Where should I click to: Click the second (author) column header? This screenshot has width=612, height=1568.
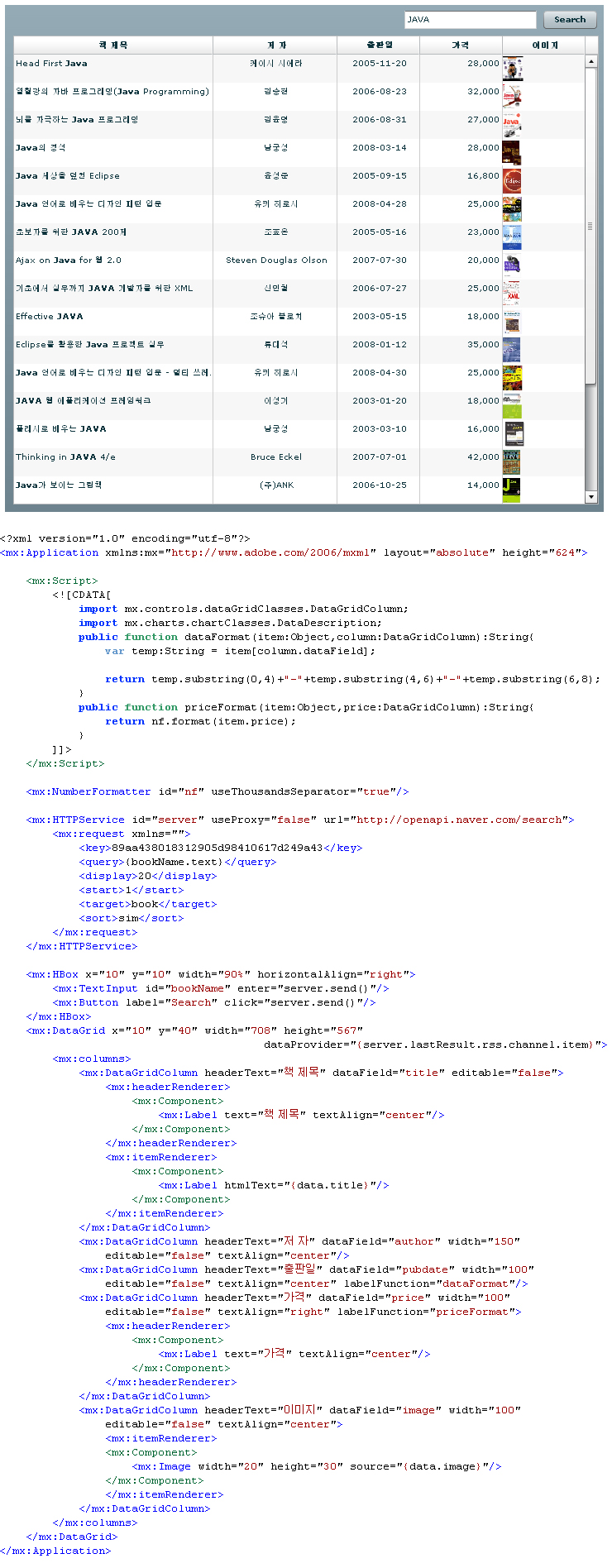(x=275, y=45)
